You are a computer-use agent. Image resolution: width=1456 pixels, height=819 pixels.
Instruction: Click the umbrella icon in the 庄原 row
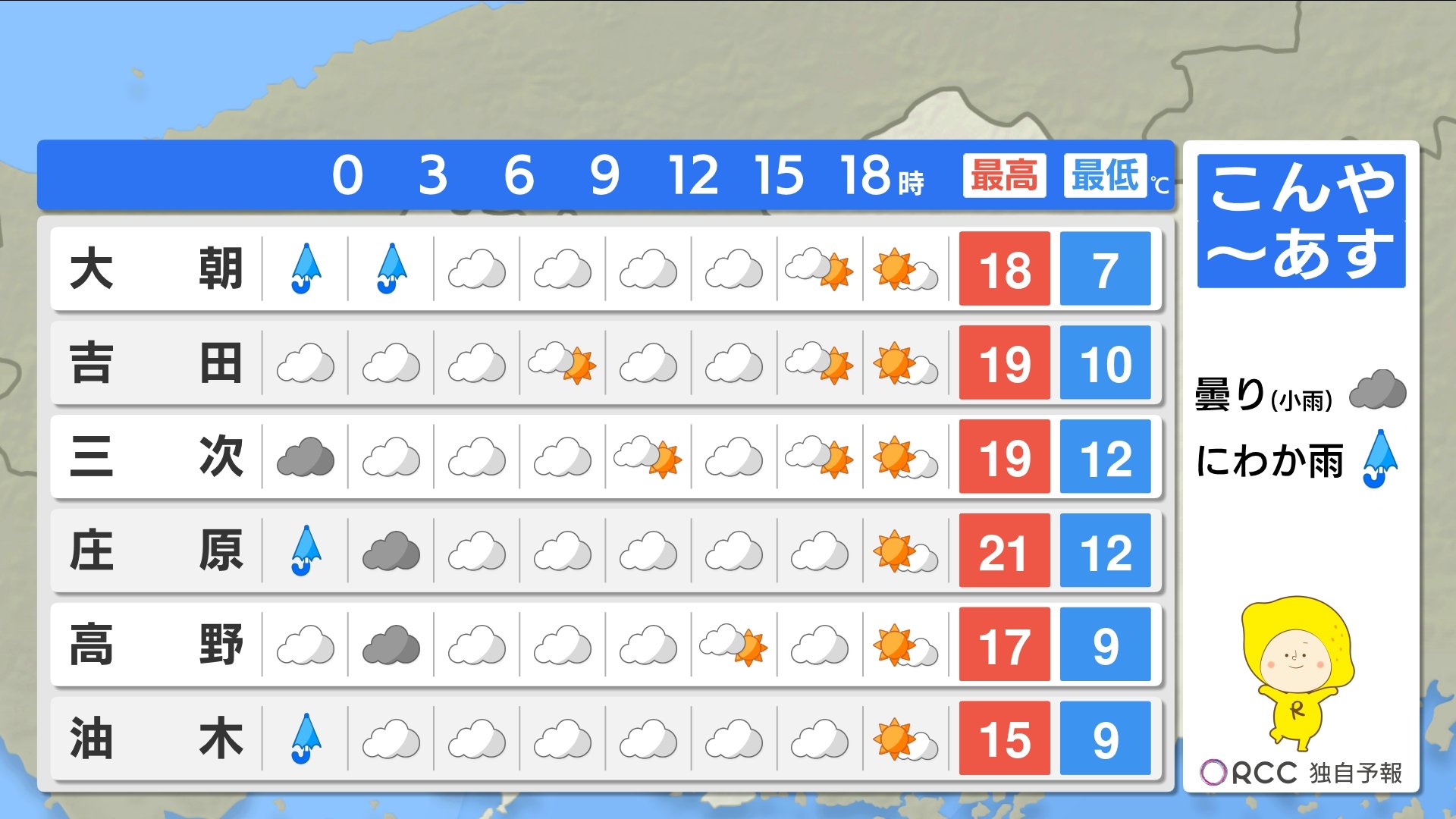pyautogui.click(x=306, y=551)
